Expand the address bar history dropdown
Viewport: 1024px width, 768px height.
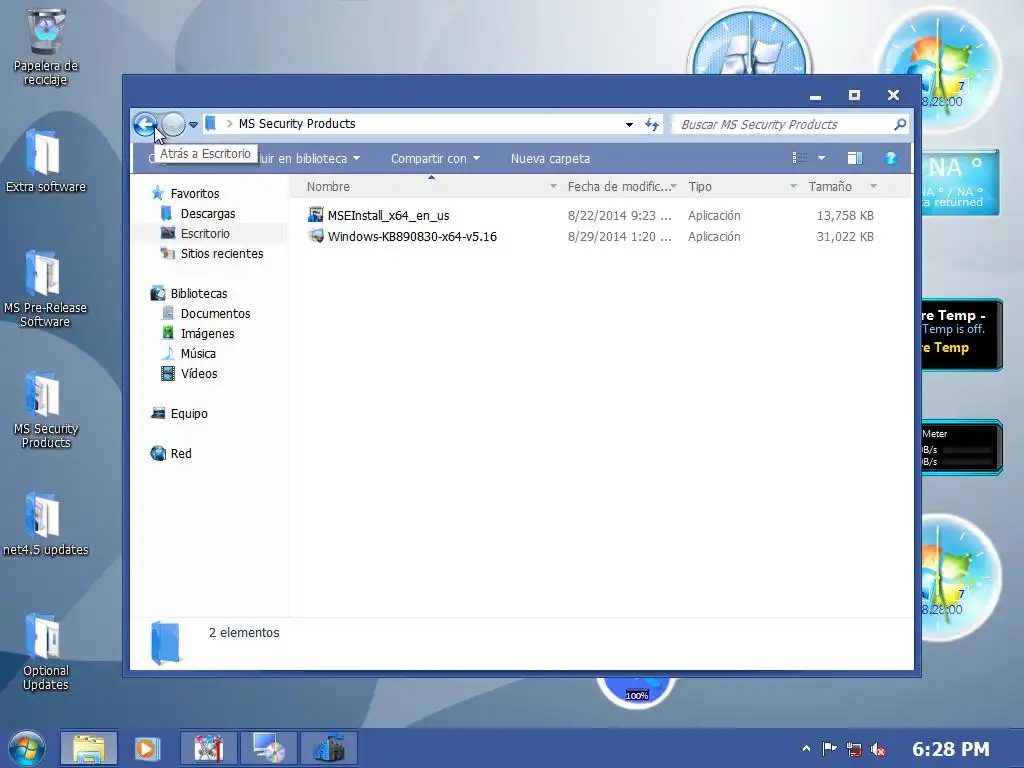[x=629, y=124]
